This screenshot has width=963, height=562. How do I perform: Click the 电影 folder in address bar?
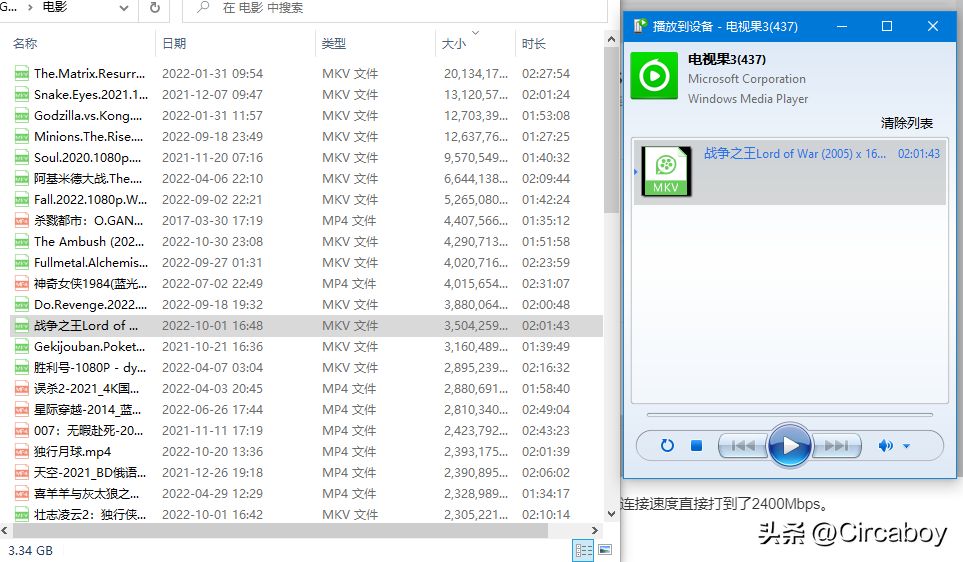coord(55,7)
